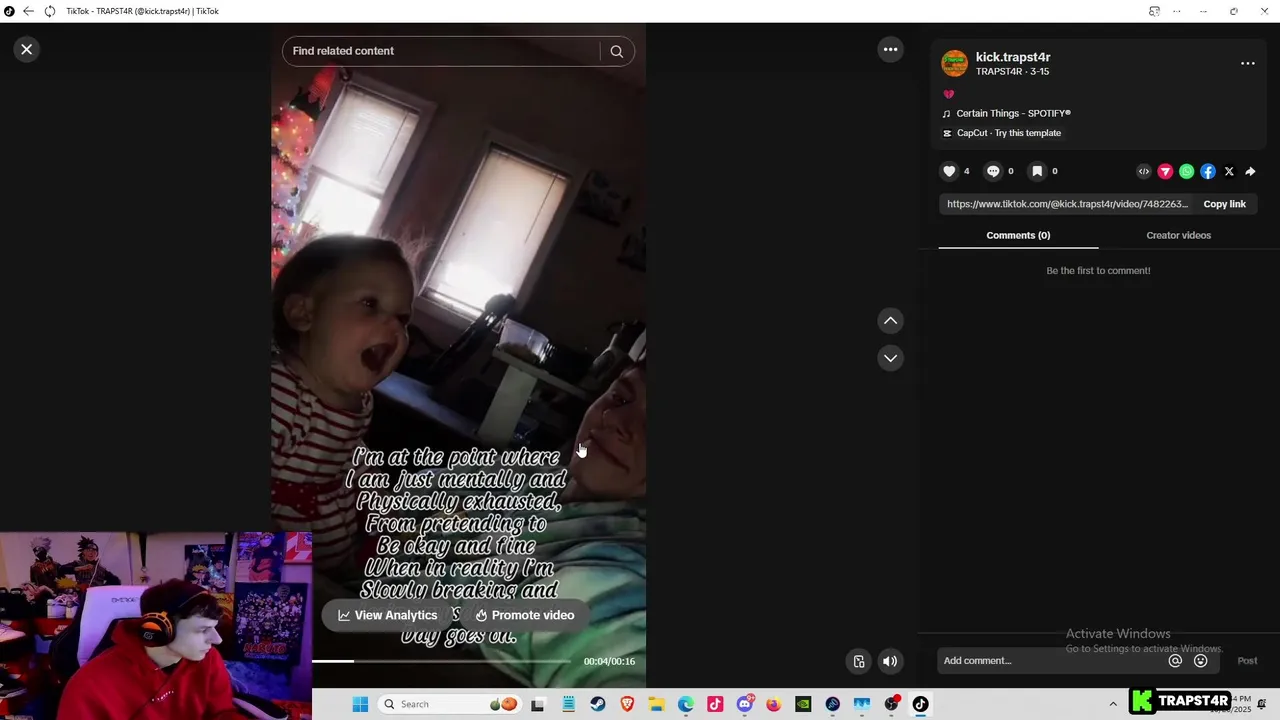Insert an @ mention in the comment
The width and height of the screenshot is (1280, 720).
point(1175,660)
